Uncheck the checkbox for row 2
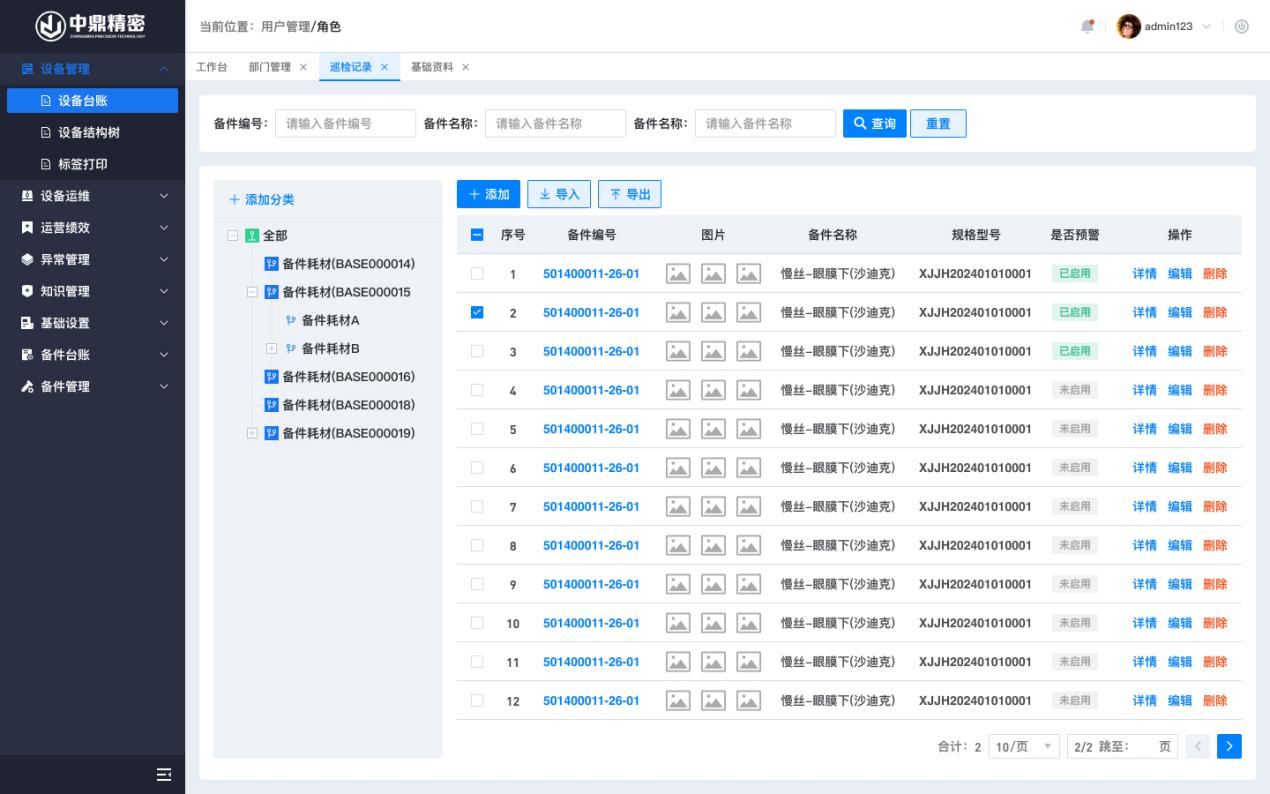This screenshot has height=794, width=1270. 477,312
